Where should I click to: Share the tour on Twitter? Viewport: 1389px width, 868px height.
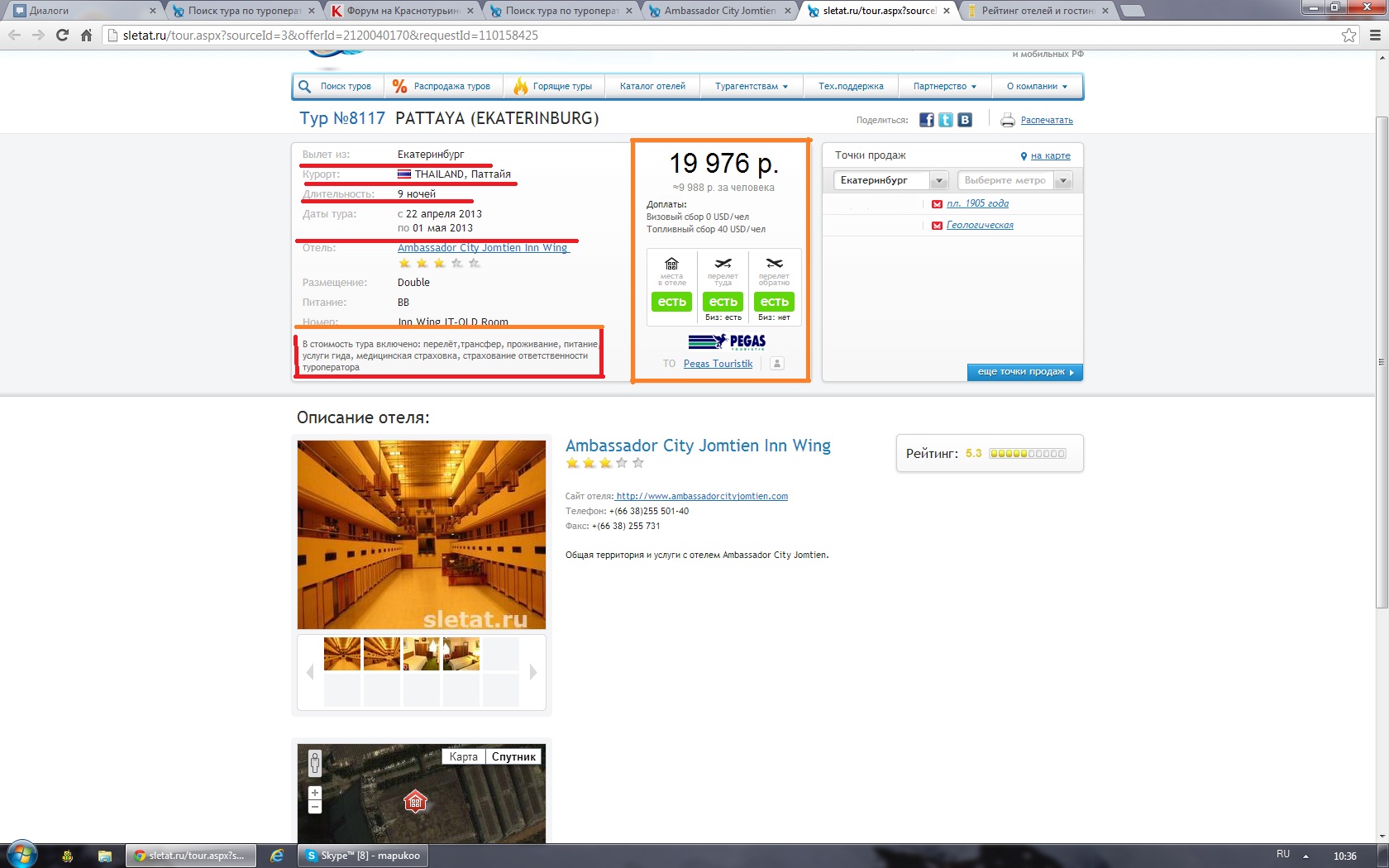(x=946, y=120)
